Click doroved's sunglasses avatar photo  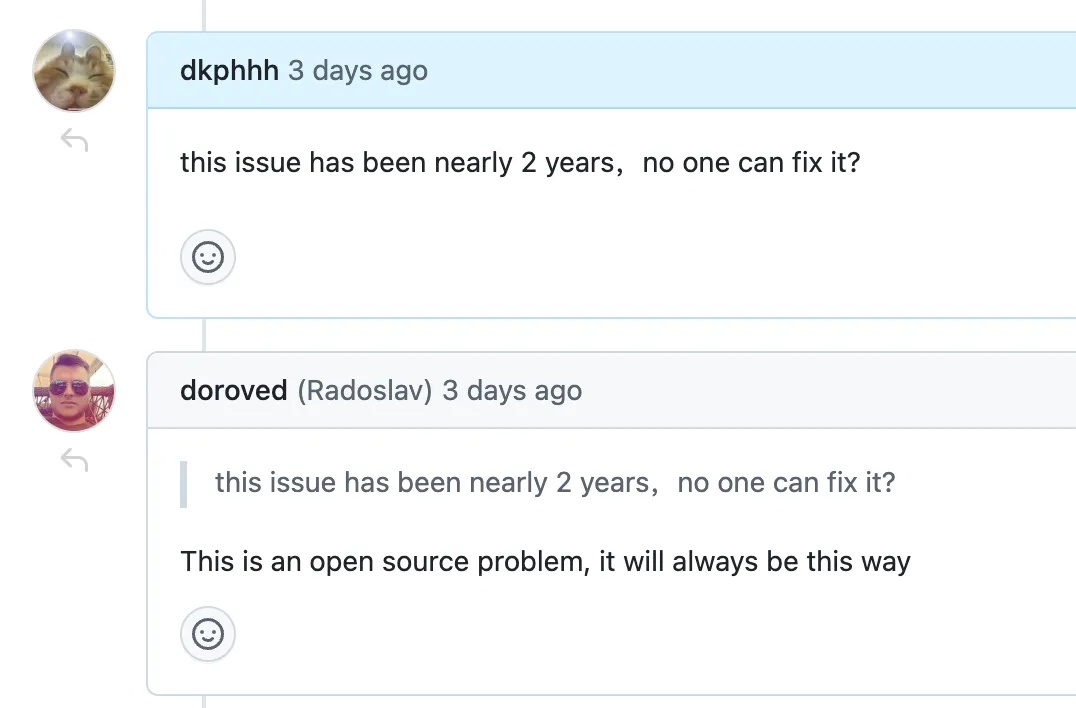(74, 390)
